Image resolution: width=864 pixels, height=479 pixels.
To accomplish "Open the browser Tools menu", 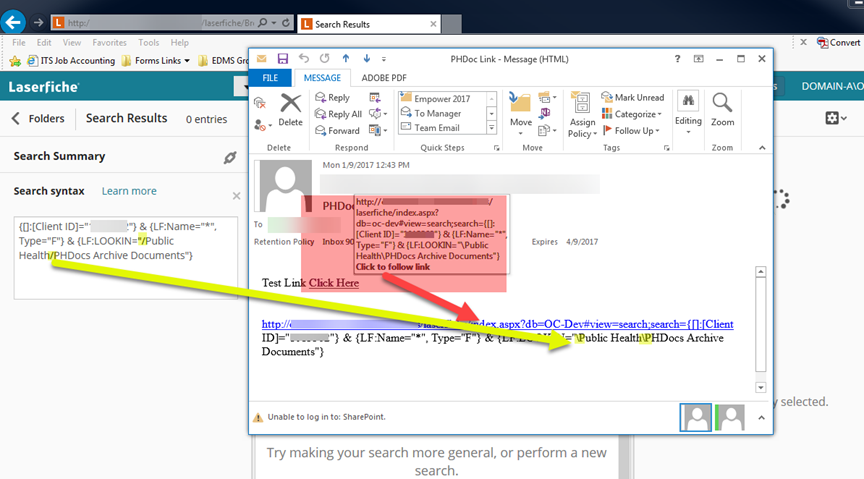I will click(x=148, y=42).
